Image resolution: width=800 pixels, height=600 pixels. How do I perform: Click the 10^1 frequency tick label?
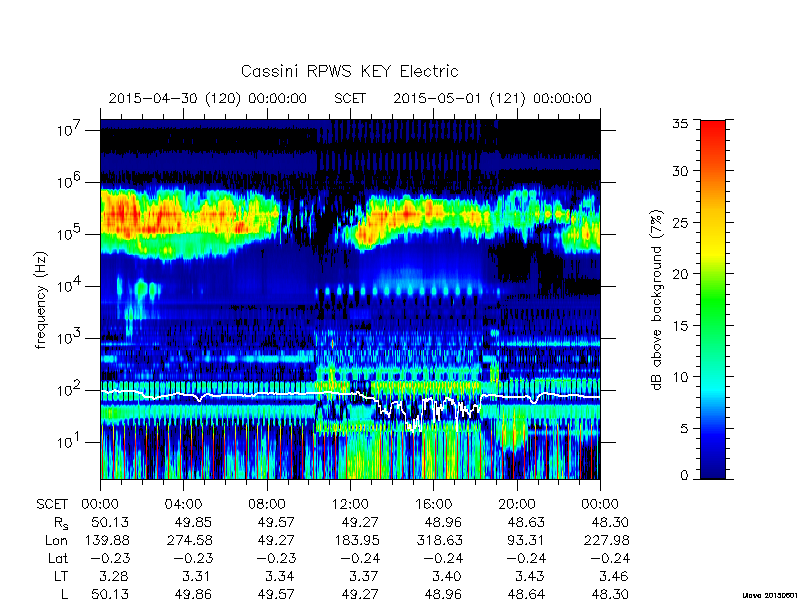coord(69,442)
